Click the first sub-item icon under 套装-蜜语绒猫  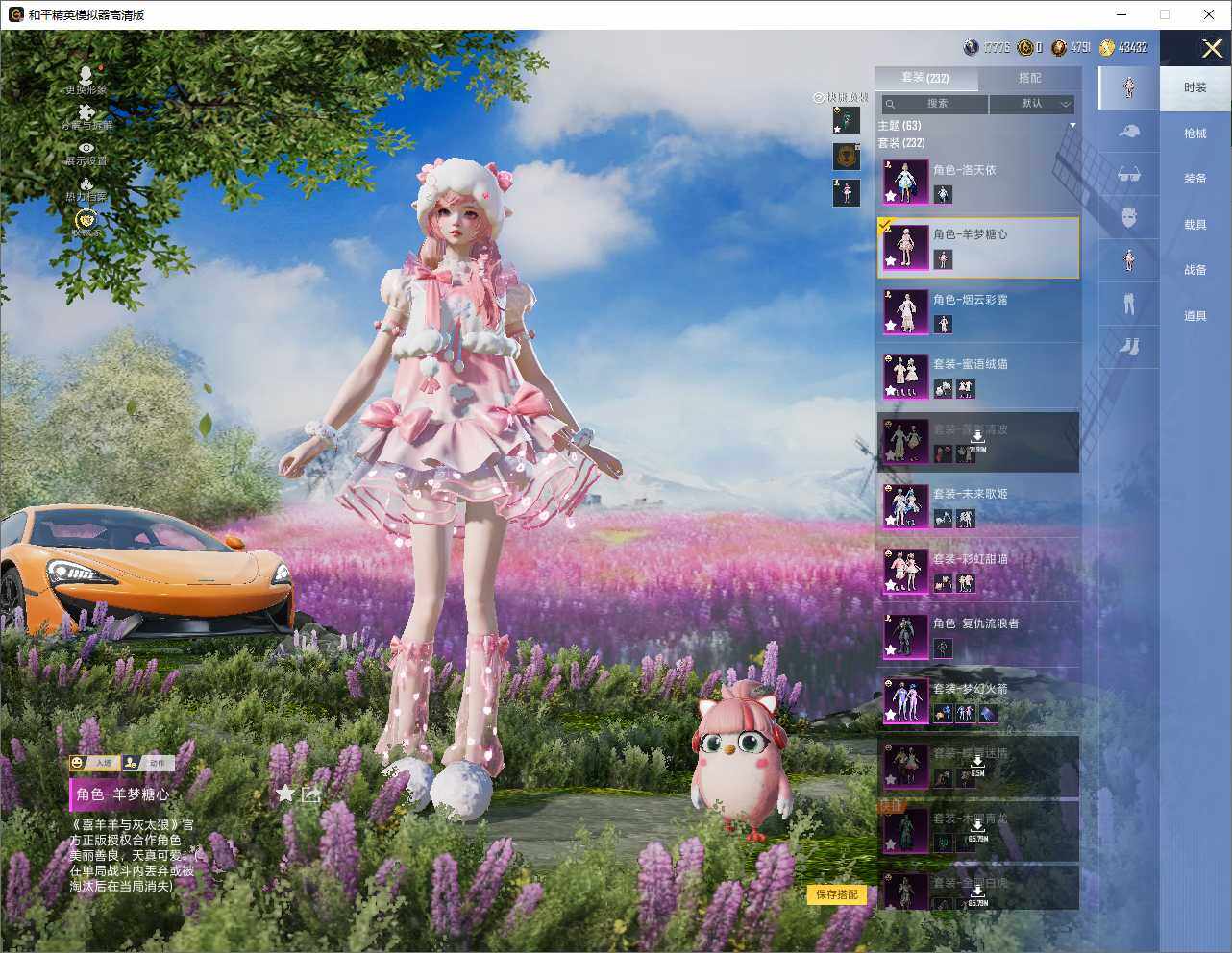pyautogui.click(x=943, y=388)
